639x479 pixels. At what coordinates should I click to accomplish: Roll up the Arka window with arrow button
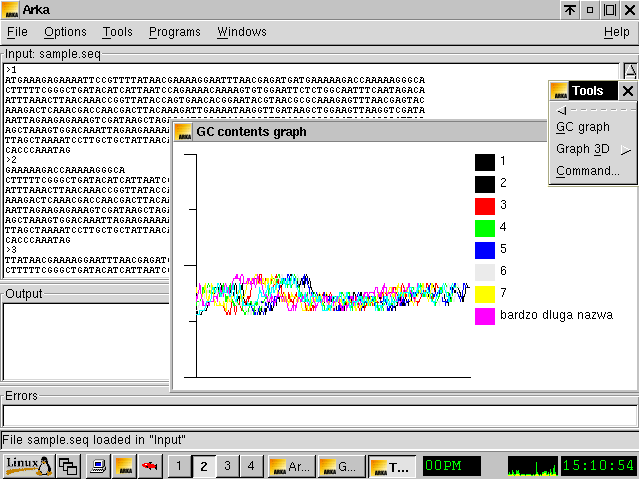click(570, 9)
